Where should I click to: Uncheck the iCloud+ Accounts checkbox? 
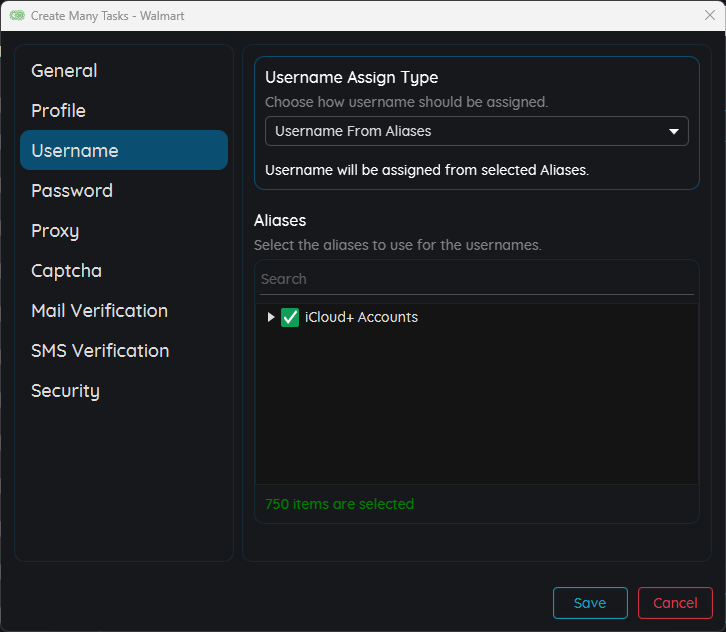[290, 317]
